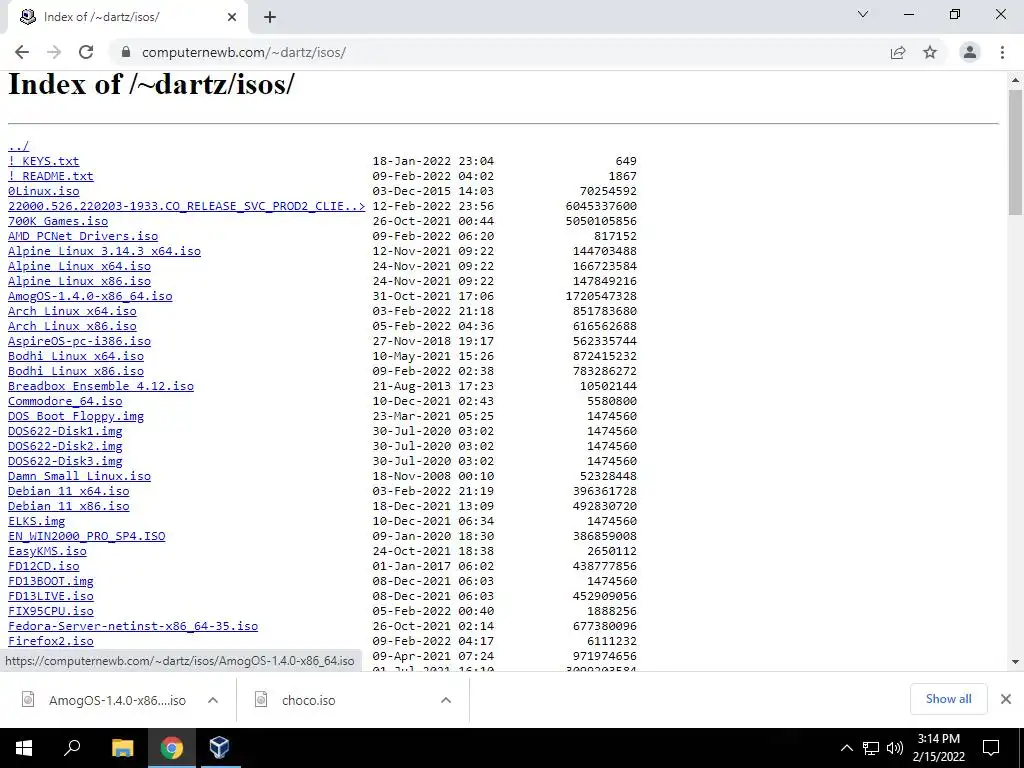Download Alpine_Linux_3.14.3_x64.iso
This screenshot has height=768, width=1024.
(104, 251)
